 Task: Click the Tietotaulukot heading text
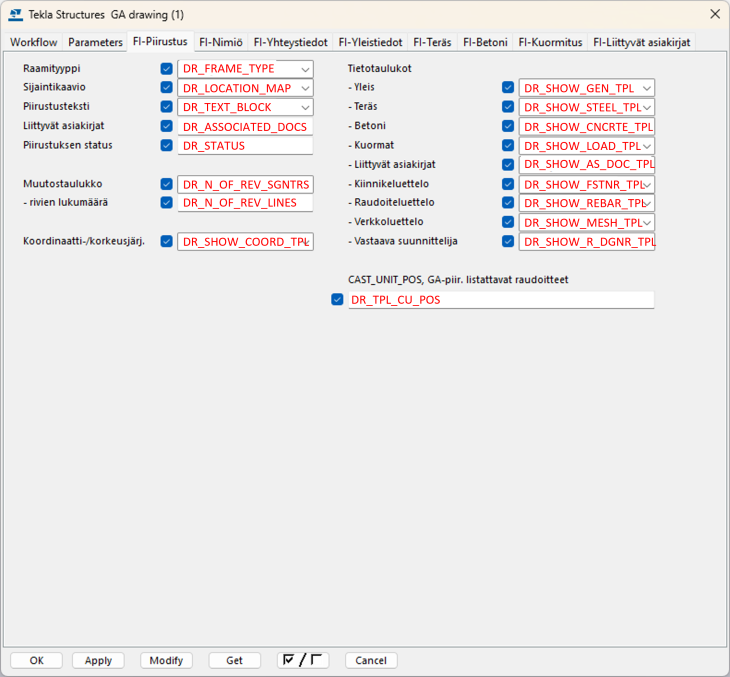(379, 68)
